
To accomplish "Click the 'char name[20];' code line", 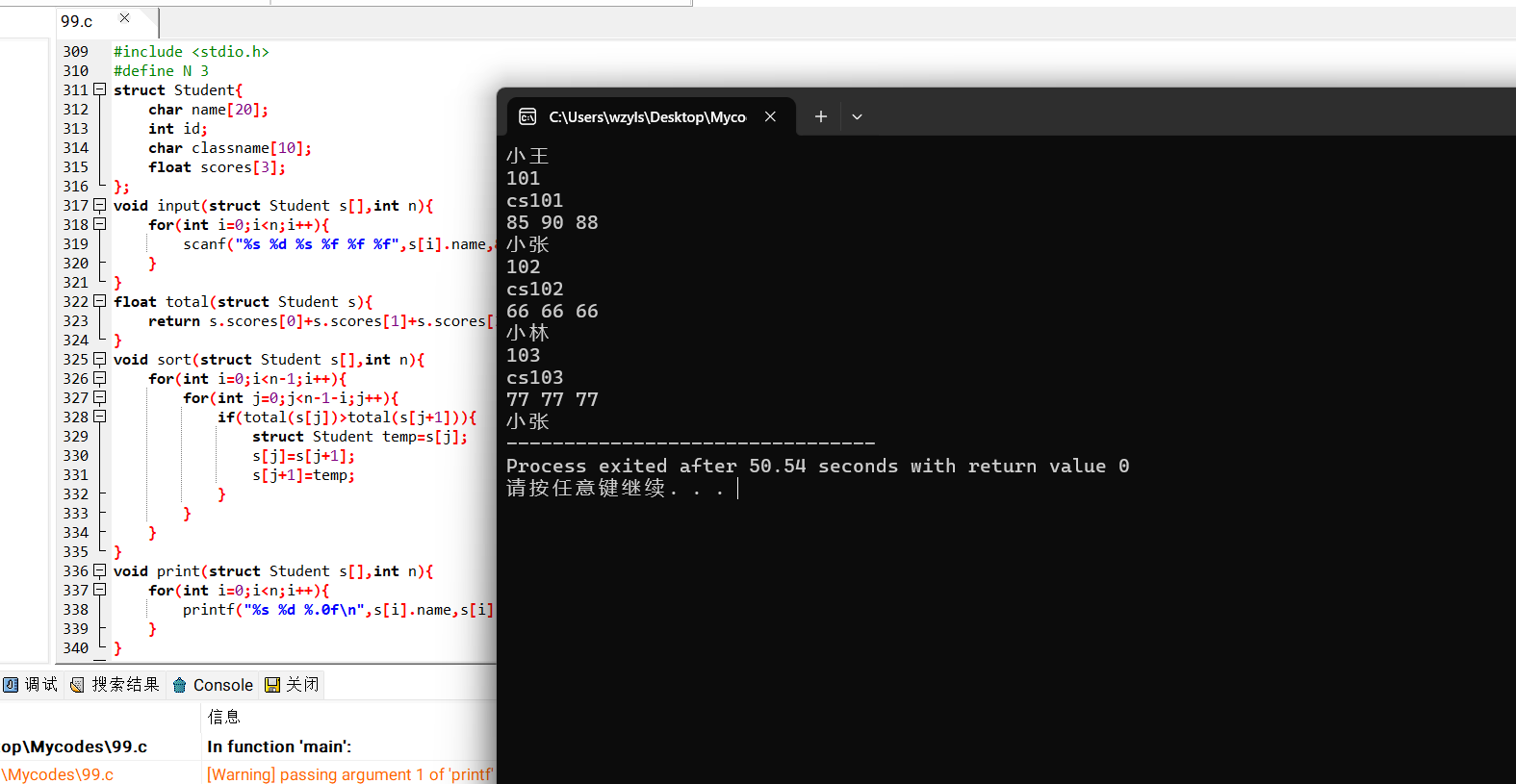I will click(x=208, y=109).
